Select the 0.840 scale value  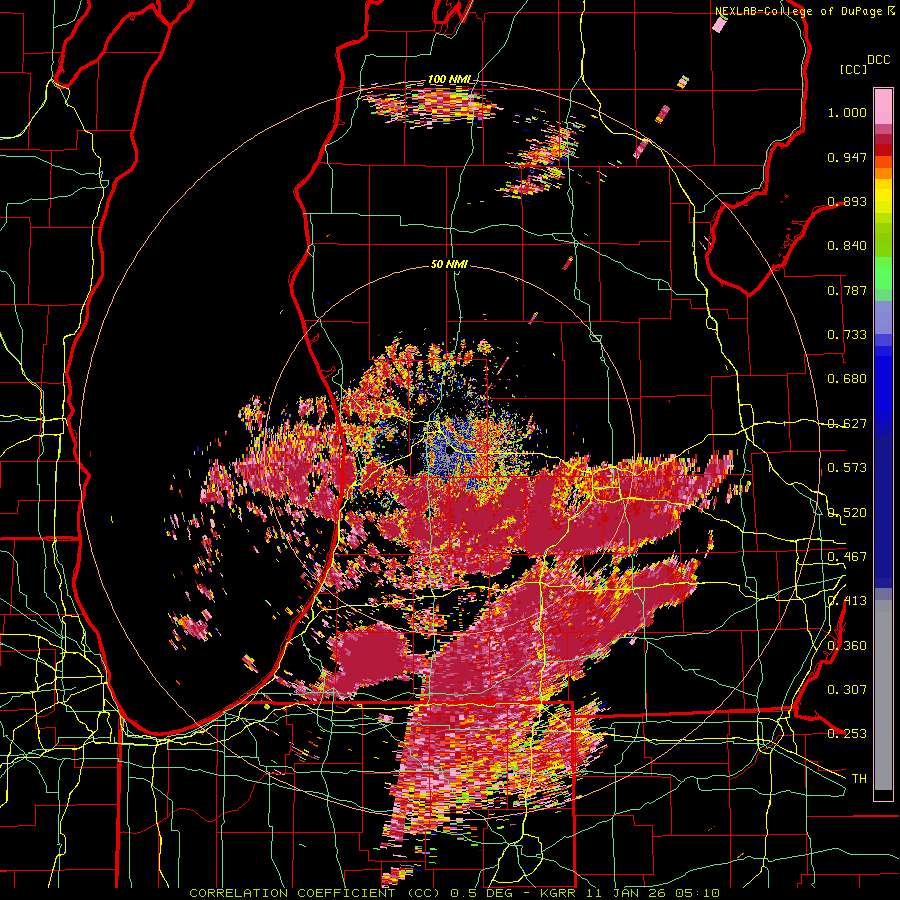(x=847, y=246)
